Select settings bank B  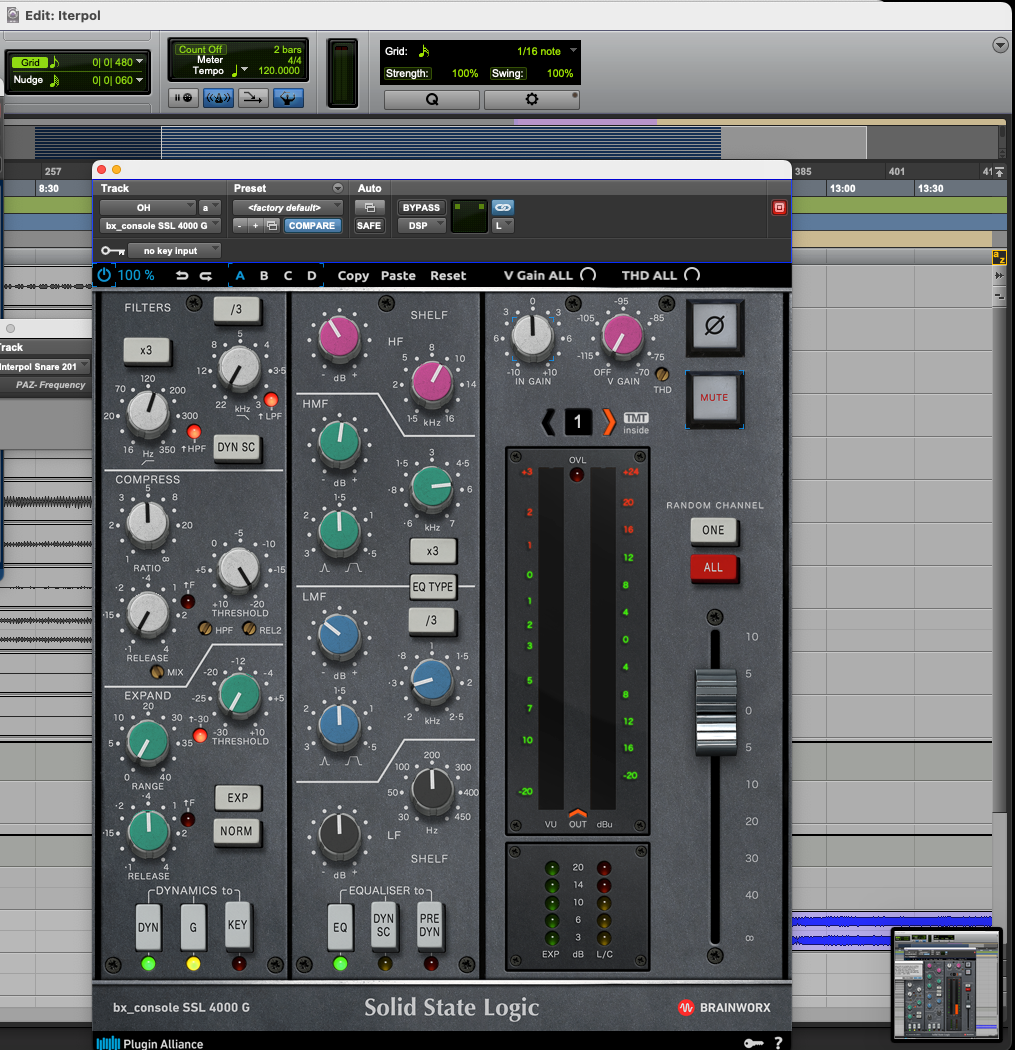(264, 275)
